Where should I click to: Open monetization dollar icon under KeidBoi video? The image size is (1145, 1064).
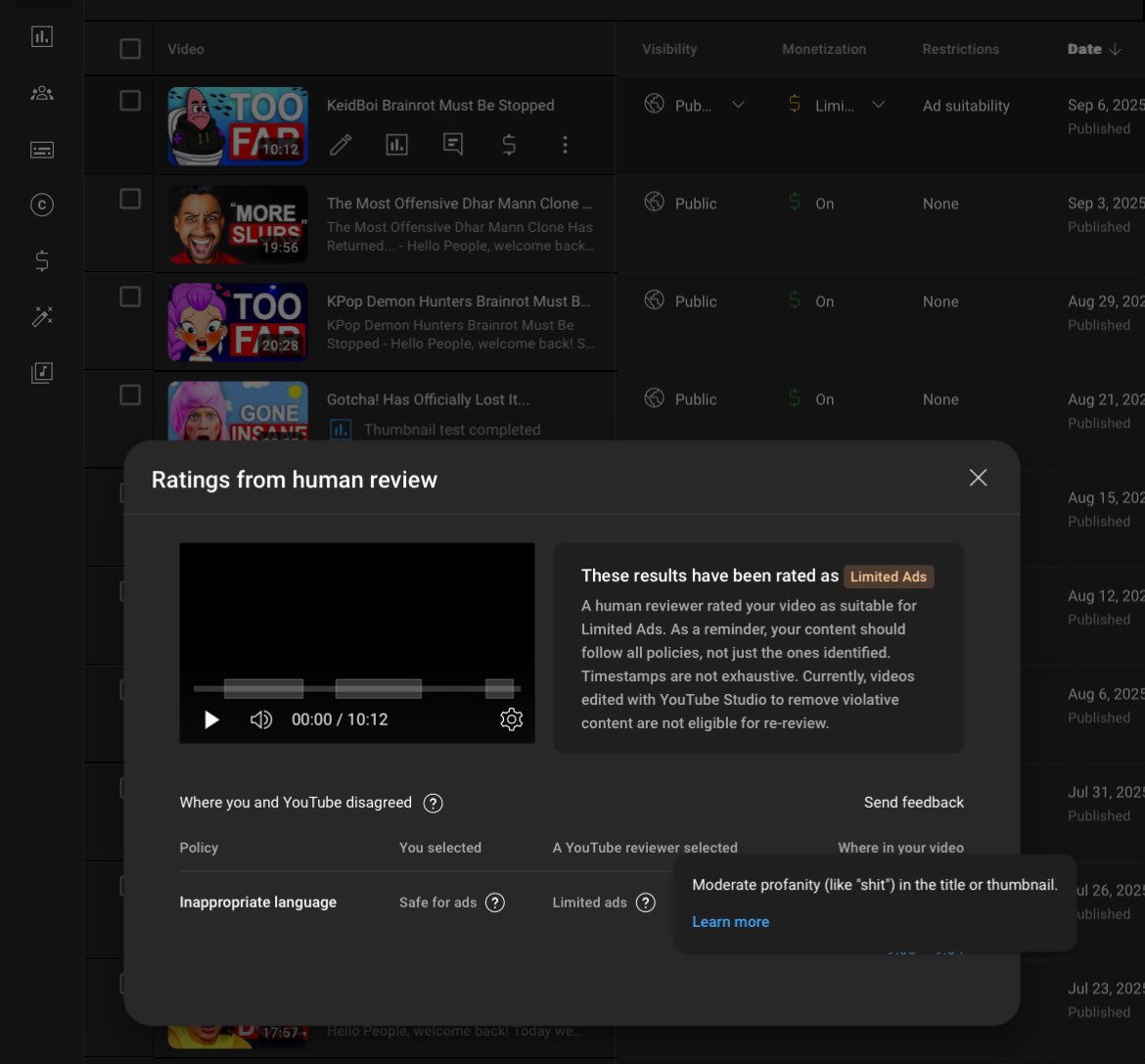[x=509, y=145]
